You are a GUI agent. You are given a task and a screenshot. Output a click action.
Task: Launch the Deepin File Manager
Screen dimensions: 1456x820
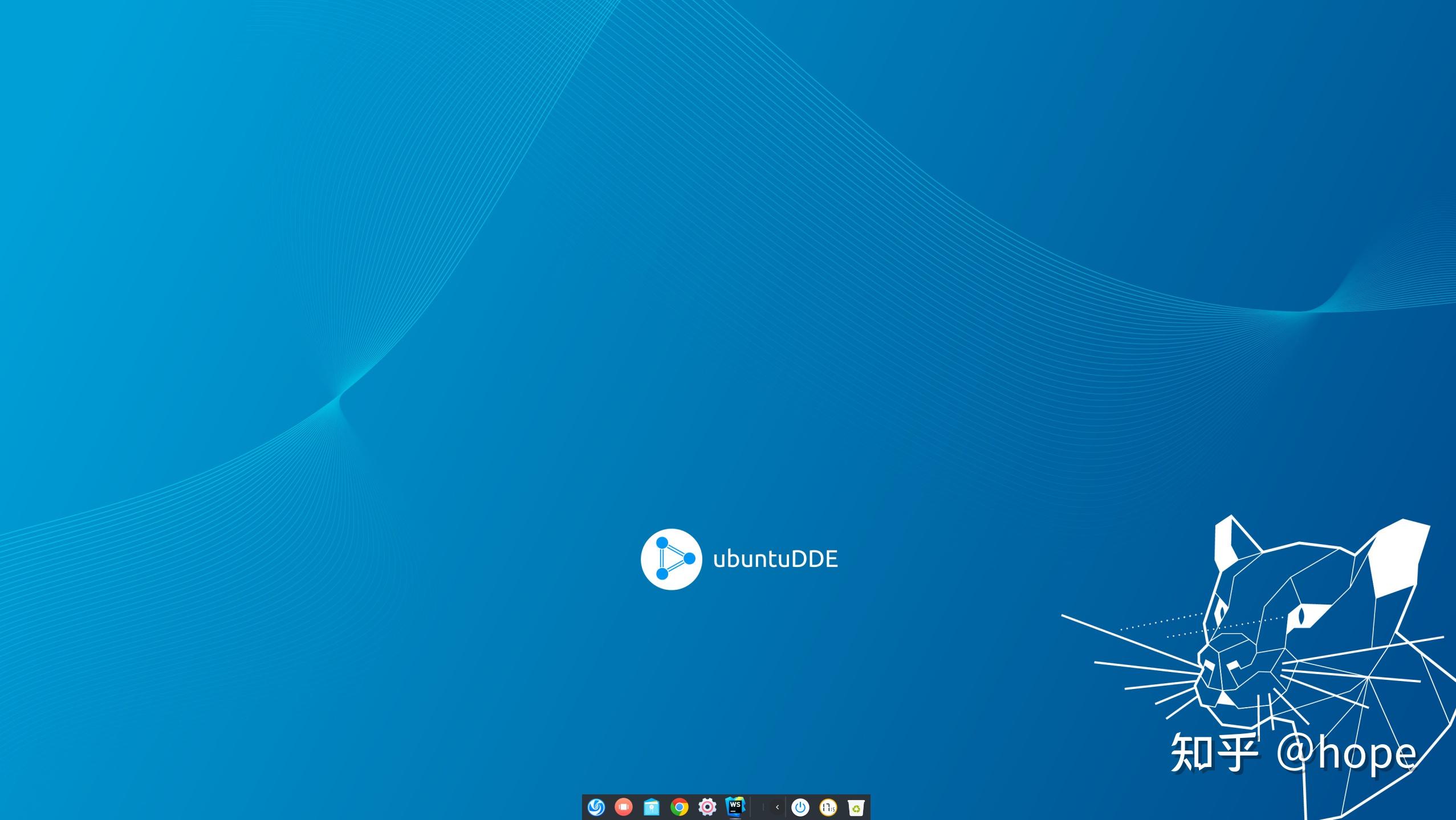tap(652, 807)
